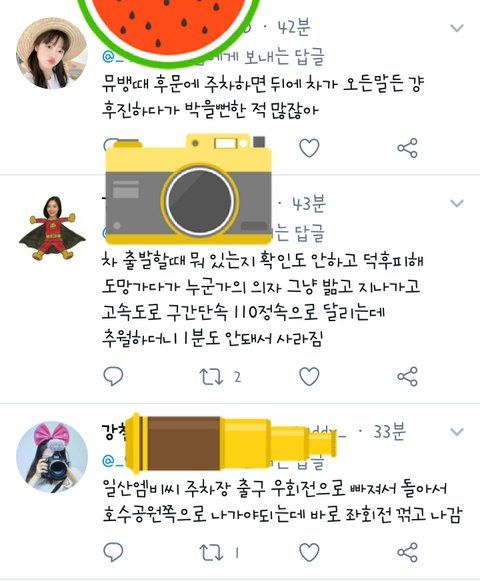Viewport: 480px width, 581px height.
Task: Open the tweet text starting 일산엠비씨 주차장
Action: [282, 501]
